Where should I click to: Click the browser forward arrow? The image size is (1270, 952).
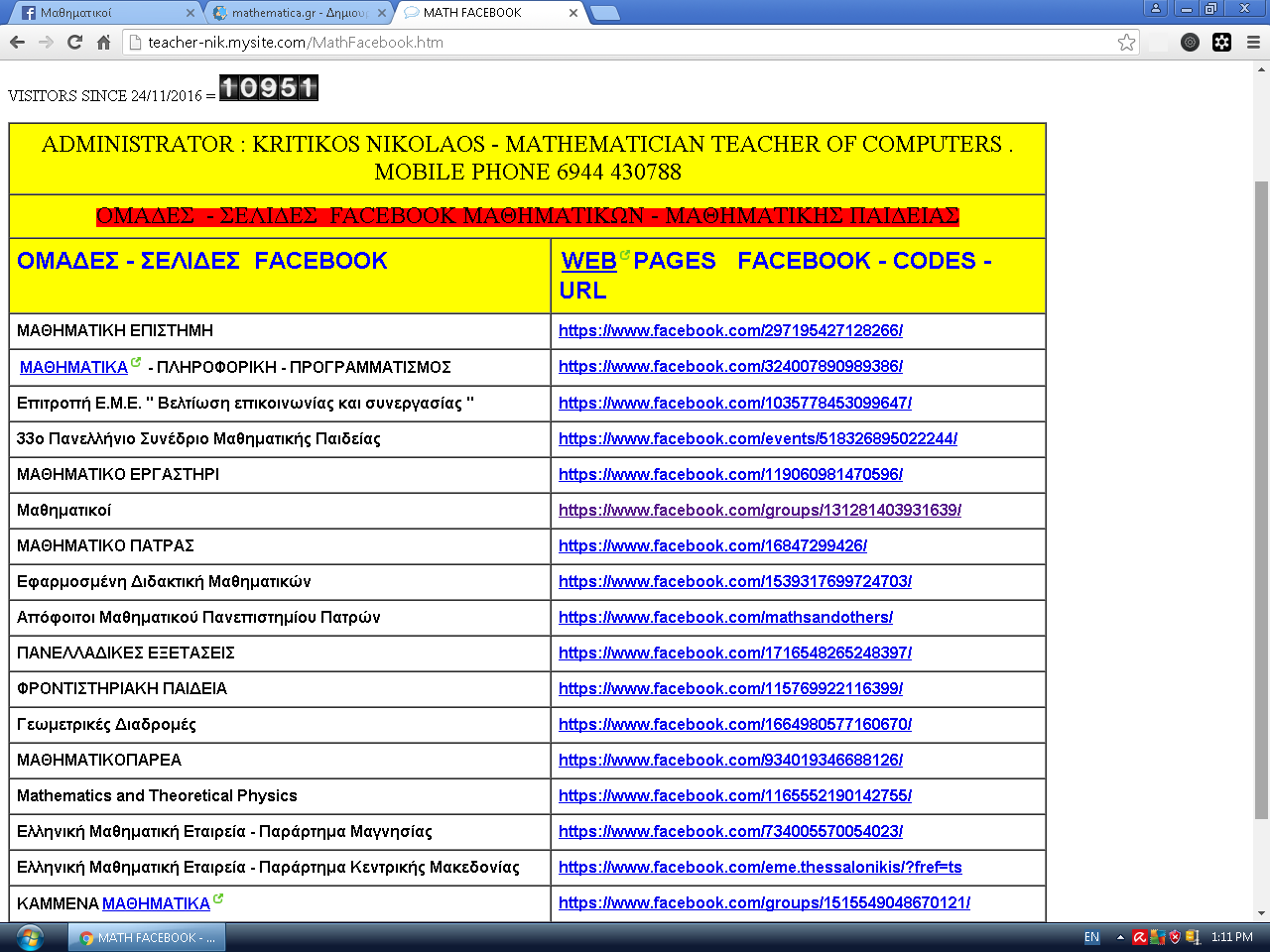pos(46,43)
